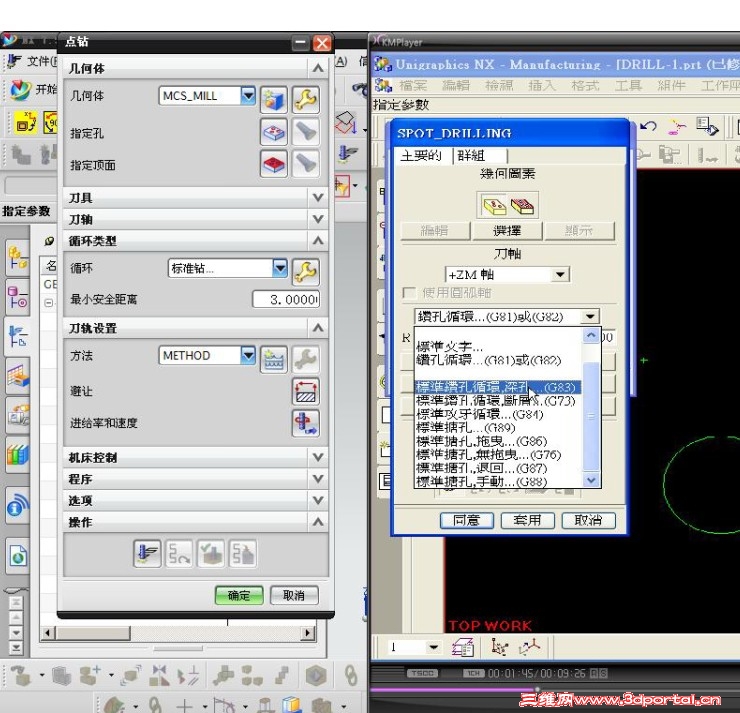Click select holes icon in 指定孔 row

click(274, 132)
